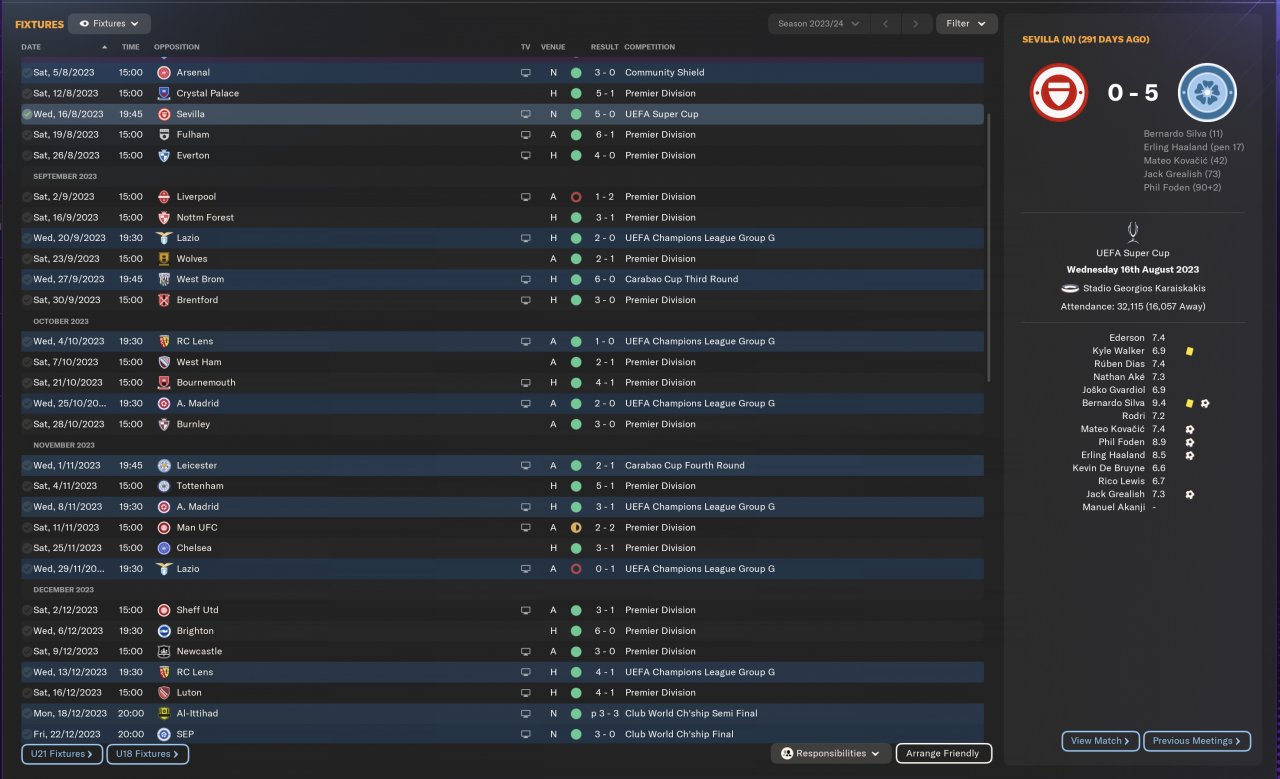Open the Crystal Palace club badge
Viewport: 1280px width, 779px height.
tap(164, 93)
